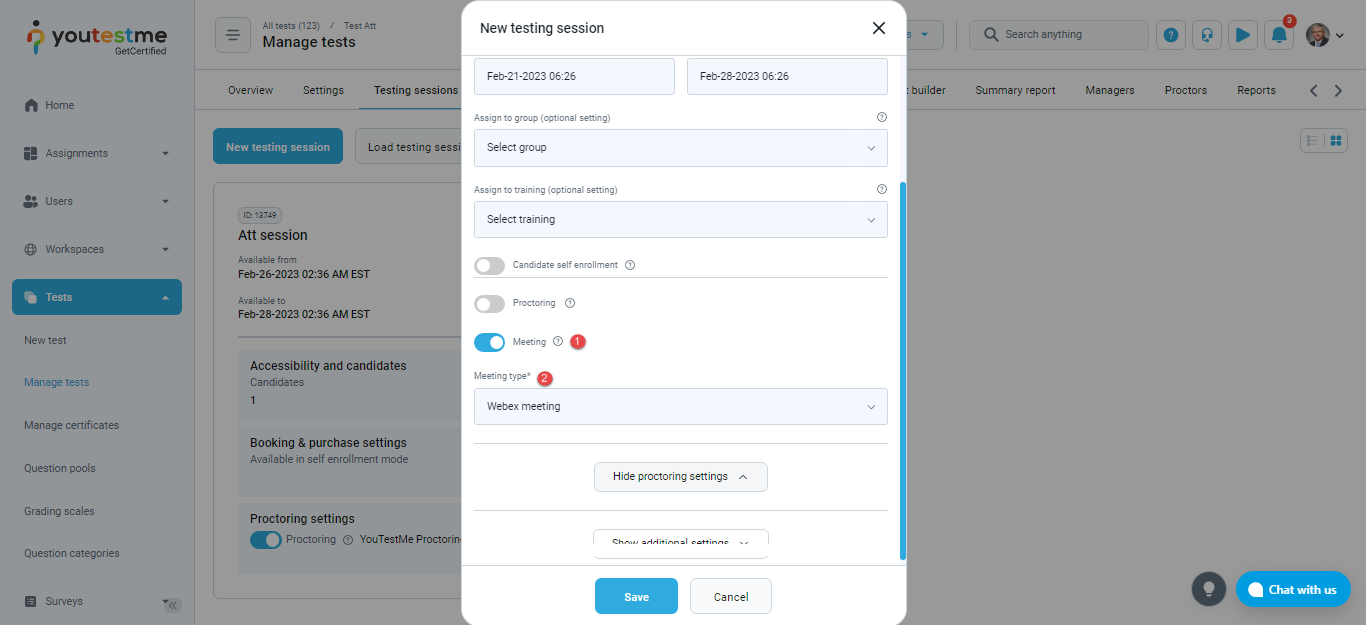Click the headset support icon

(1207, 35)
